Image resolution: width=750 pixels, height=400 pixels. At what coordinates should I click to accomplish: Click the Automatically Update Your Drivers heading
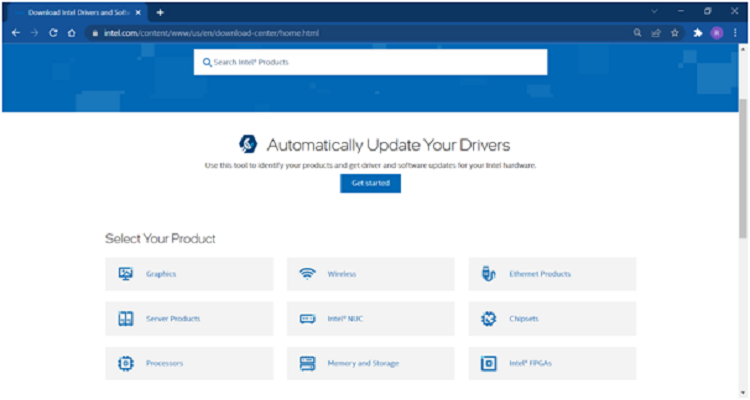click(388, 145)
